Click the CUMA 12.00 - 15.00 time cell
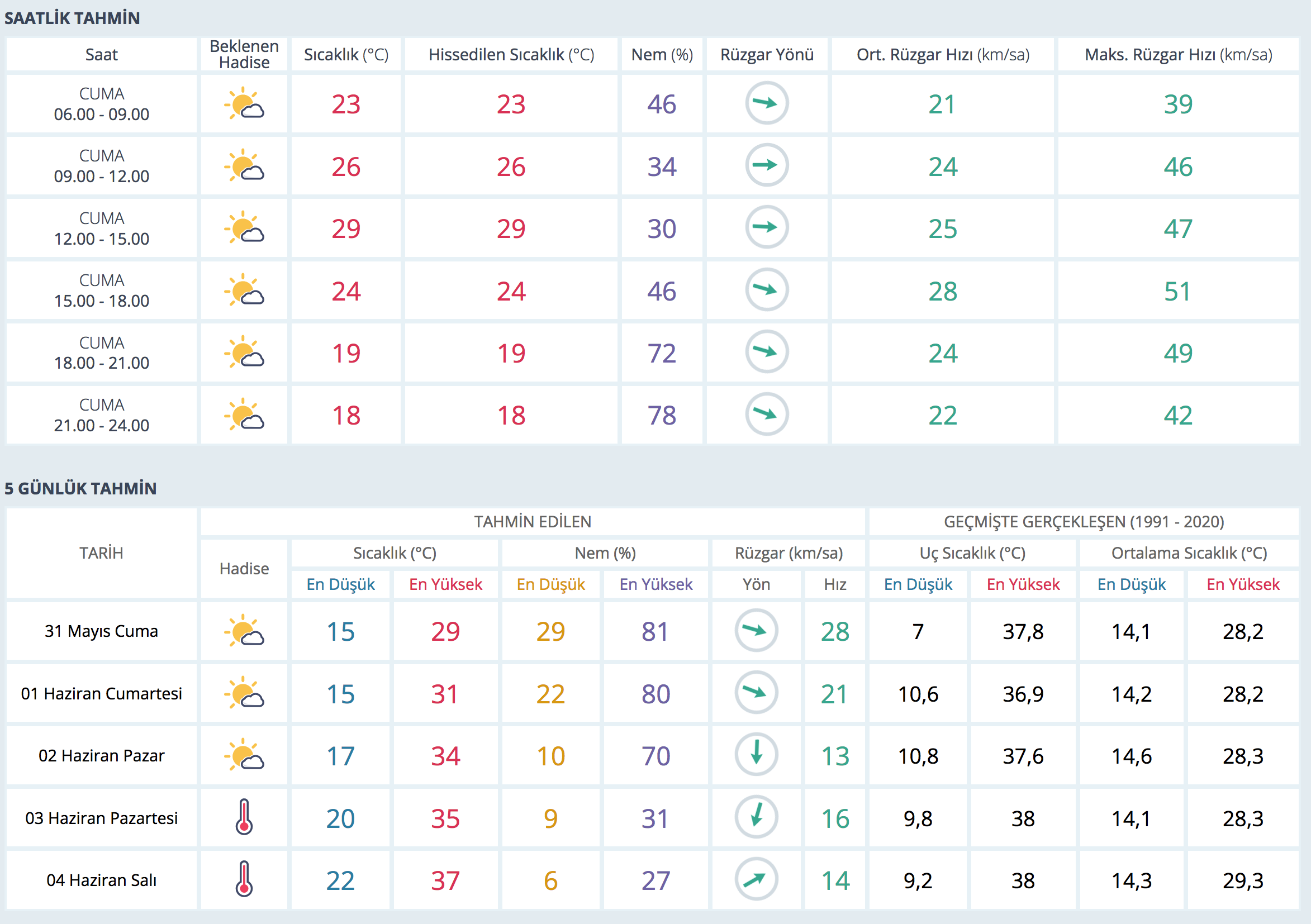The width and height of the screenshot is (1311, 924). click(102, 228)
